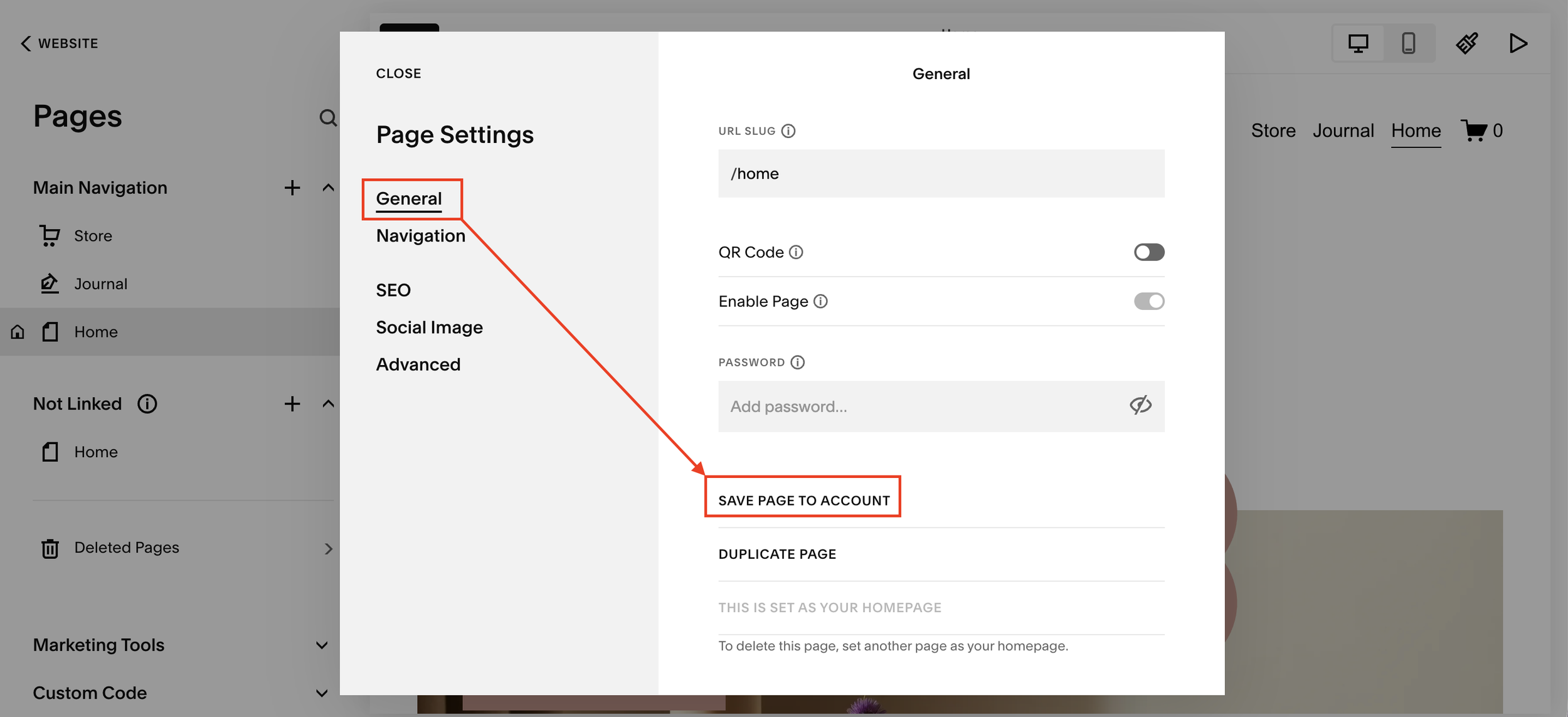
Task: Open site styles with the paintbrush icon
Action: click(1467, 43)
